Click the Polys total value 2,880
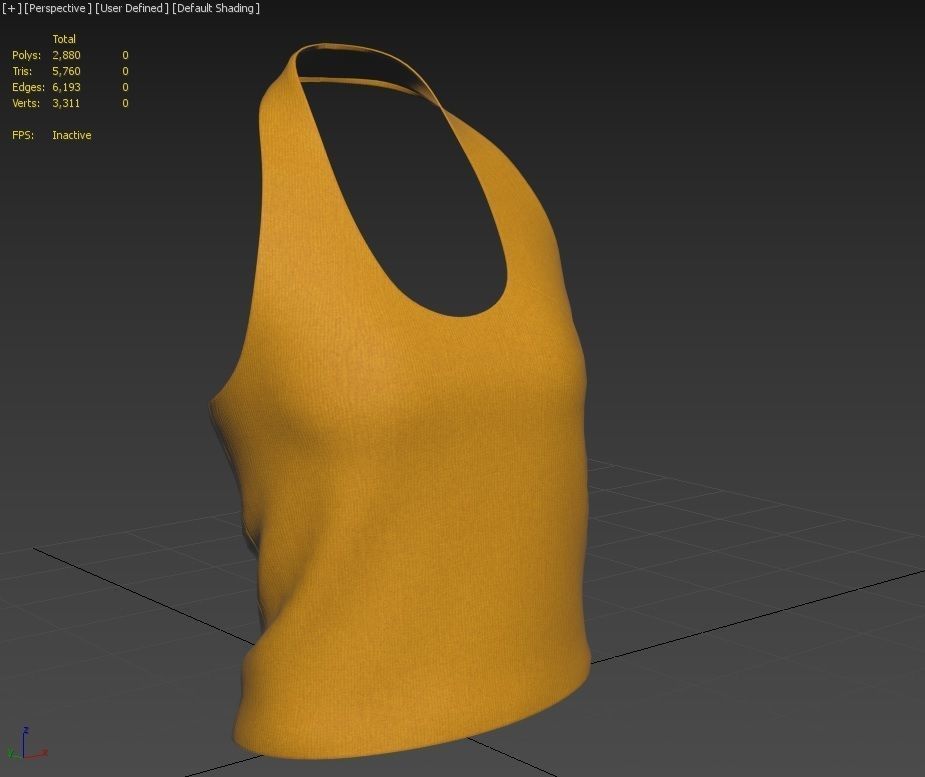The height and width of the screenshot is (777, 925). point(66,55)
